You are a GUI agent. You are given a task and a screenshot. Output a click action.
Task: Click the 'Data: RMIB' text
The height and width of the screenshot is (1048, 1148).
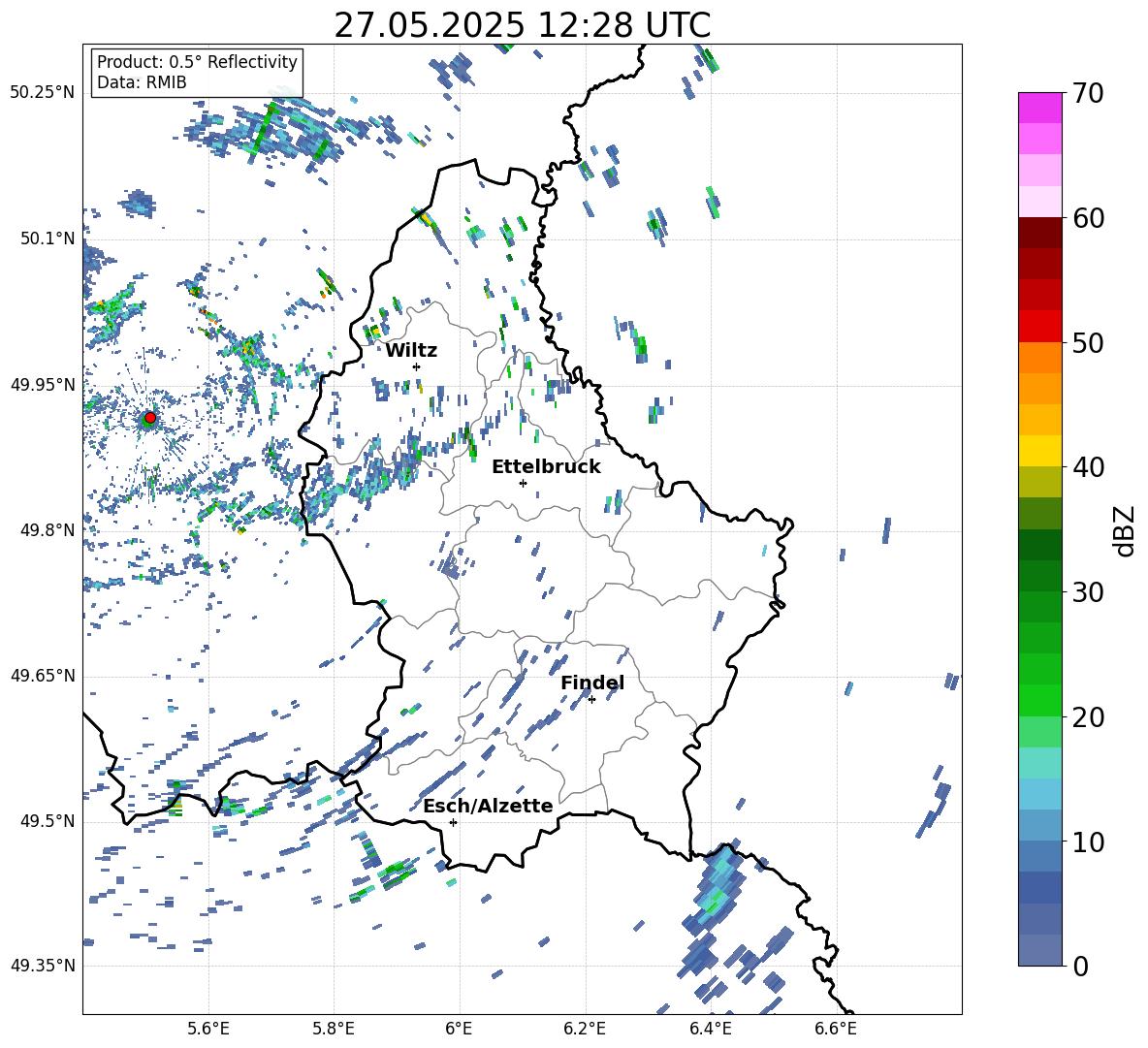[142, 82]
